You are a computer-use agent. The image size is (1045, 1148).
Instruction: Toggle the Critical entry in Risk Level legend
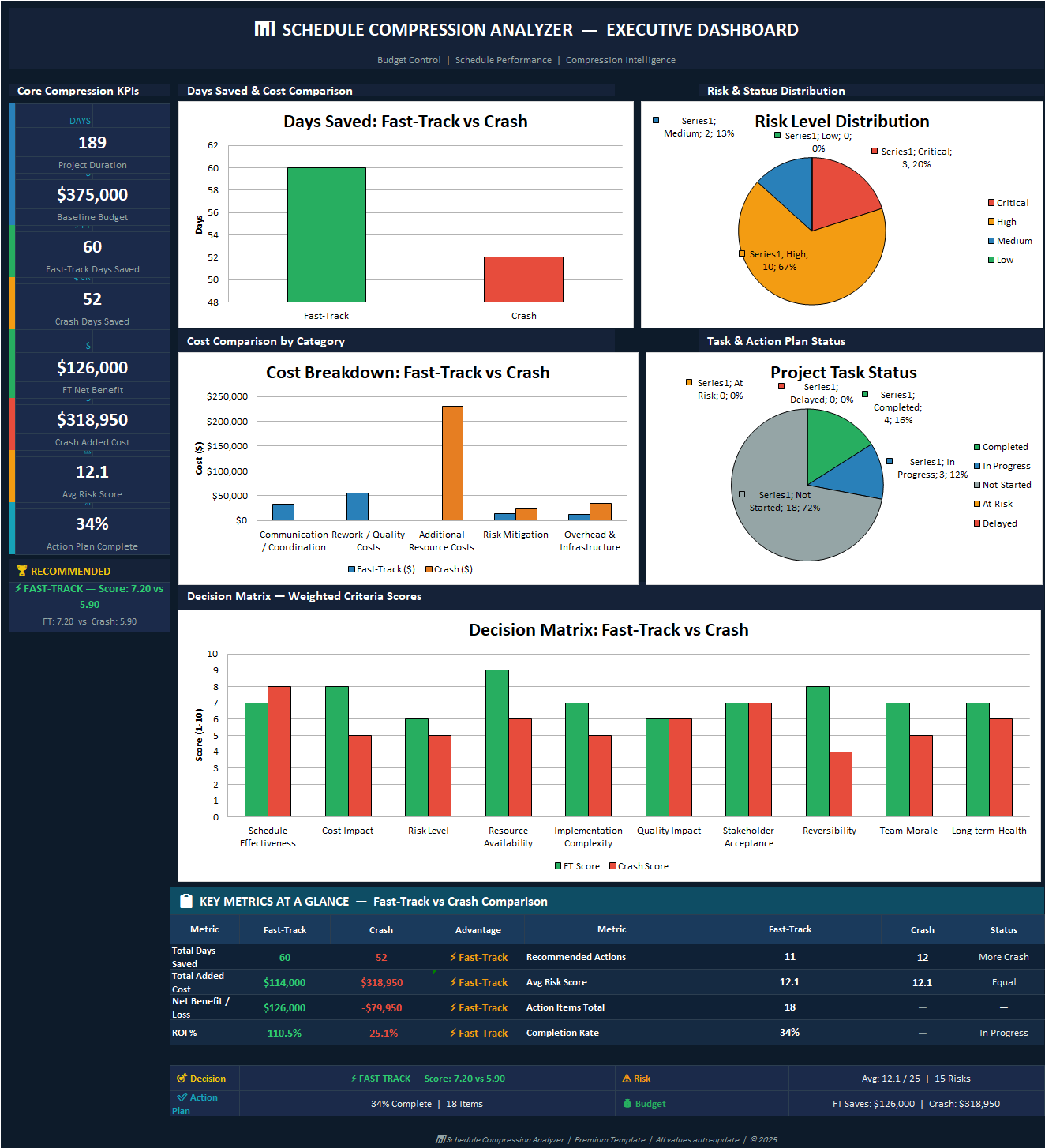(1007, 202)
